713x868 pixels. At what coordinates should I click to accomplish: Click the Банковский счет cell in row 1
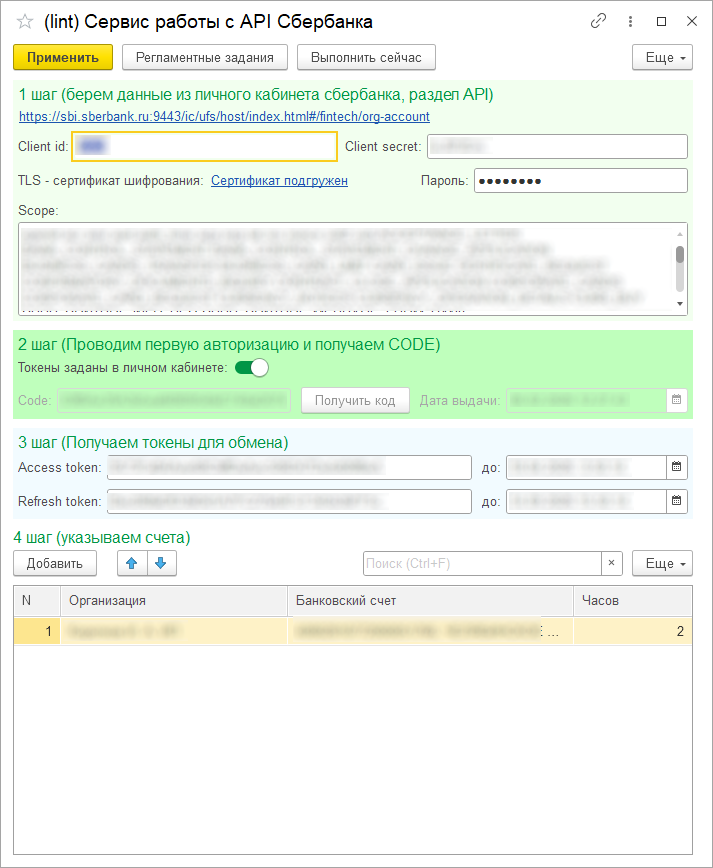[430, 631]
